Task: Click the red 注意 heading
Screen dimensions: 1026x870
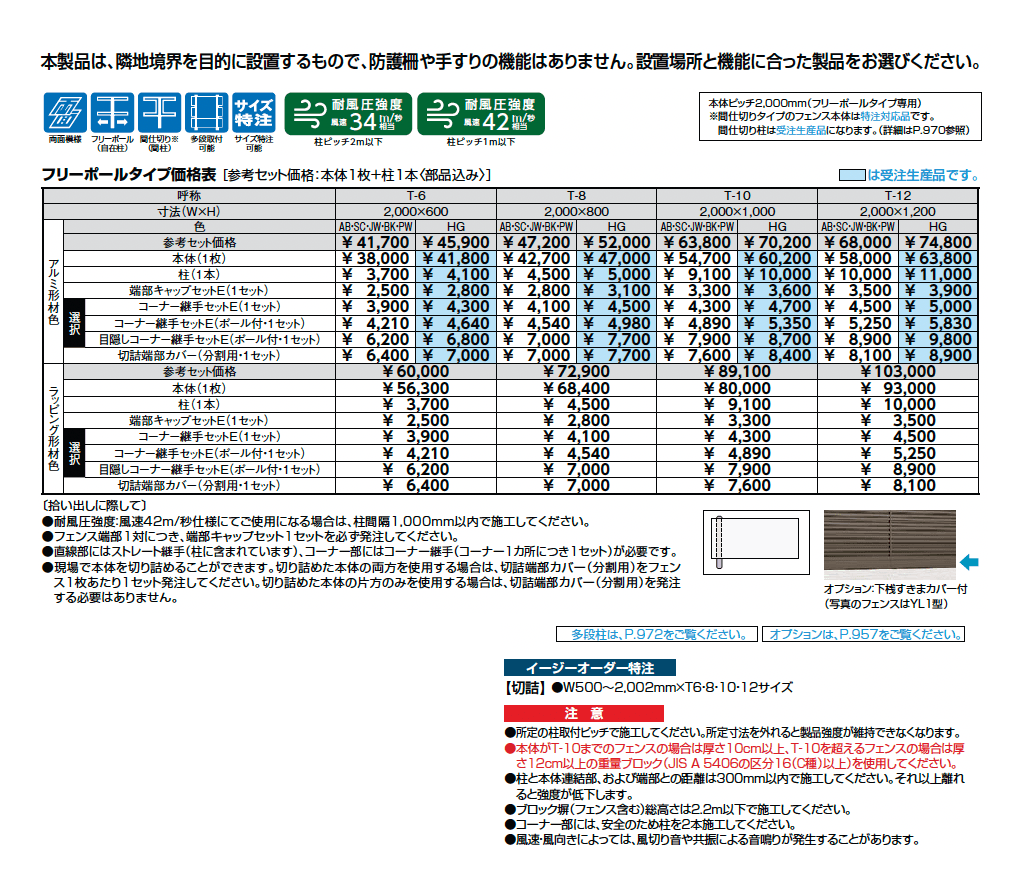Action: point(584,713)
